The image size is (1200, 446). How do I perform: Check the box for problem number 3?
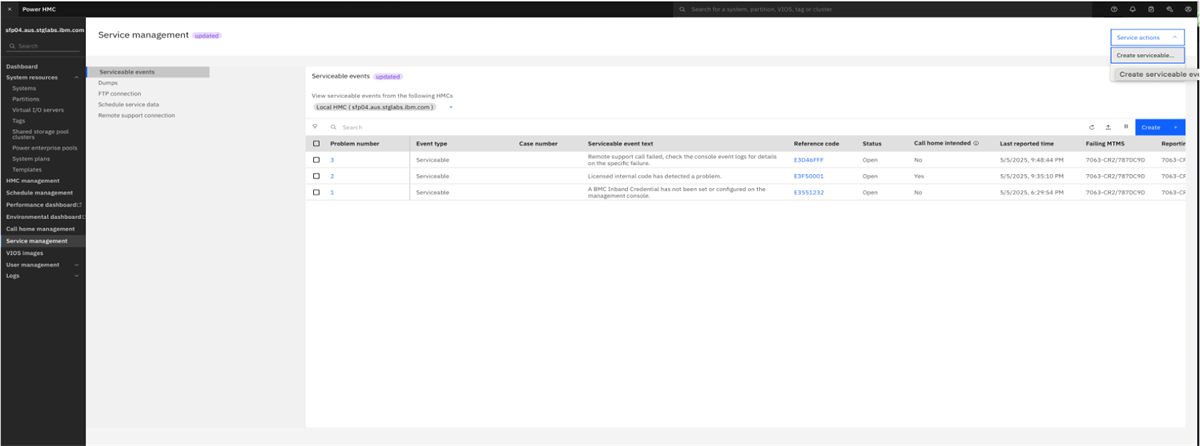click(x=317, y=160)
